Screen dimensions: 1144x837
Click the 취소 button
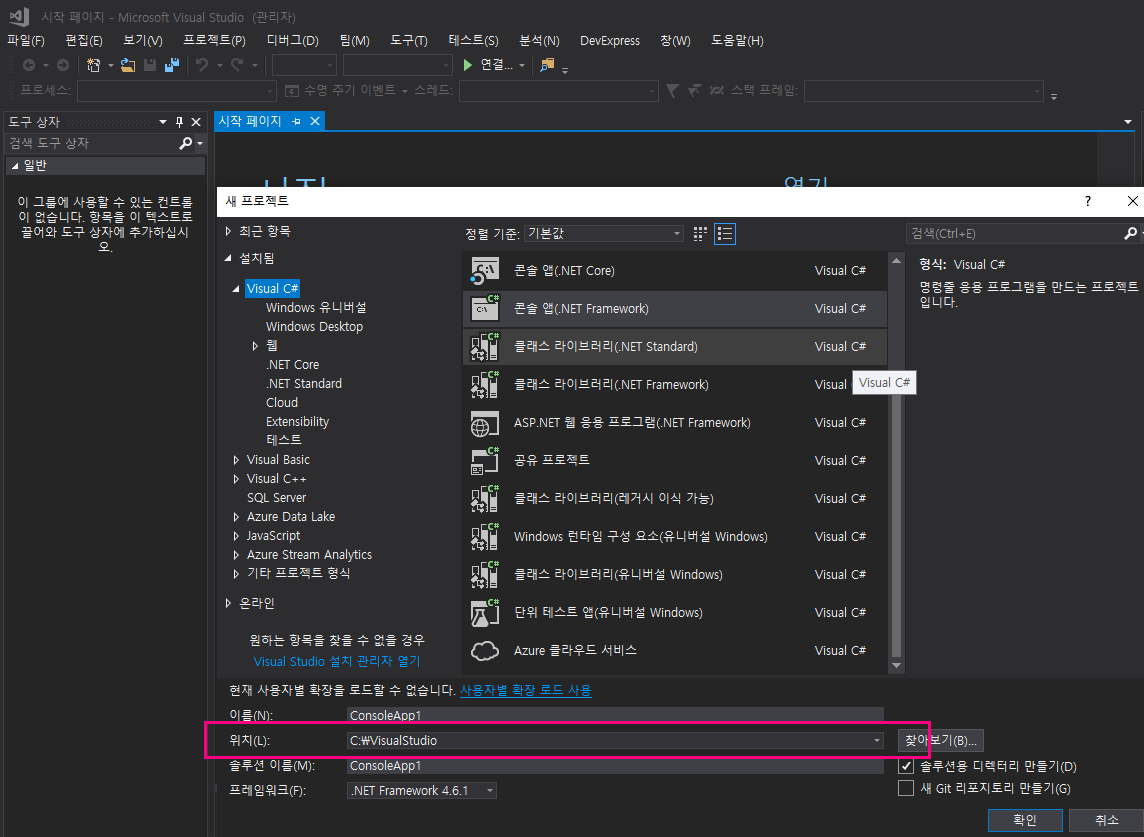pos(1106,820)
